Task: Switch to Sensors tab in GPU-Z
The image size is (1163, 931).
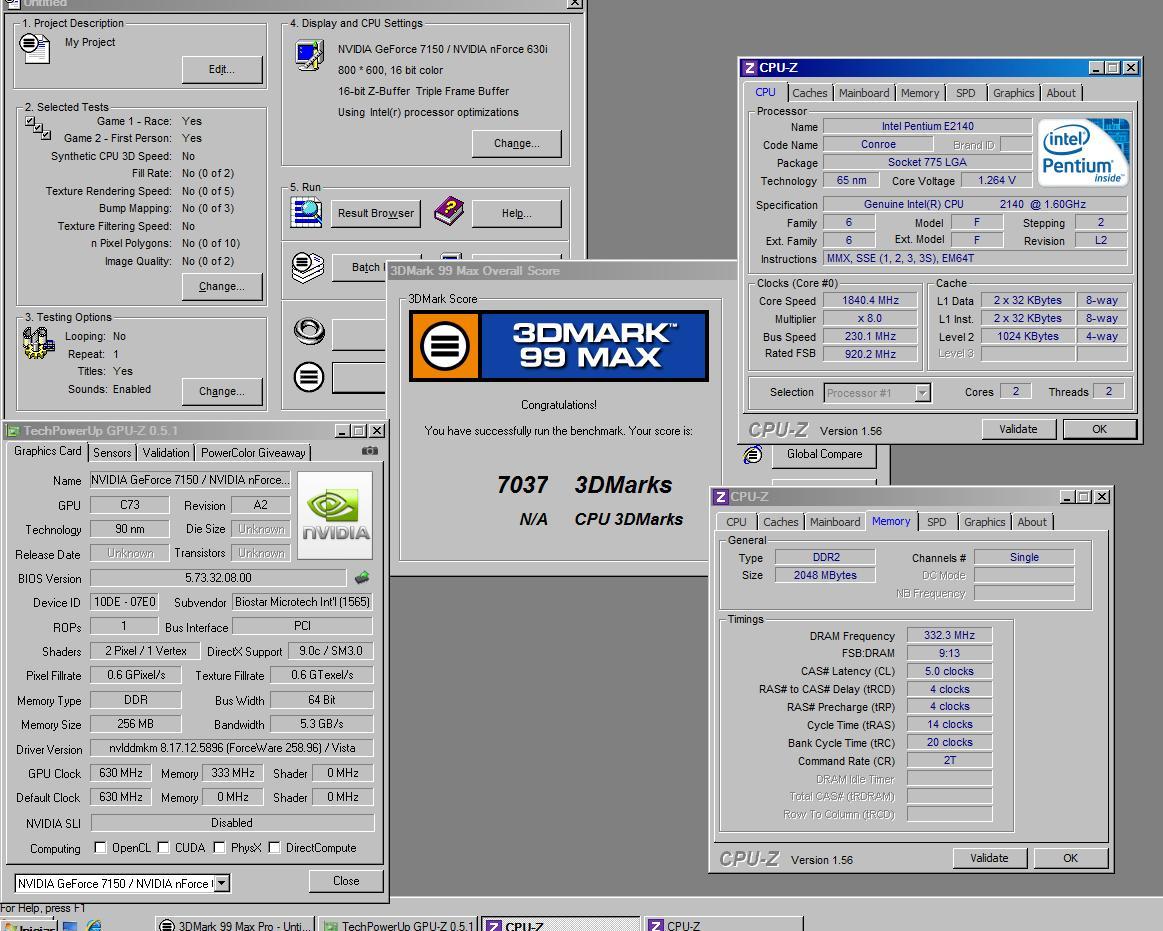Action: coord(112,453)
